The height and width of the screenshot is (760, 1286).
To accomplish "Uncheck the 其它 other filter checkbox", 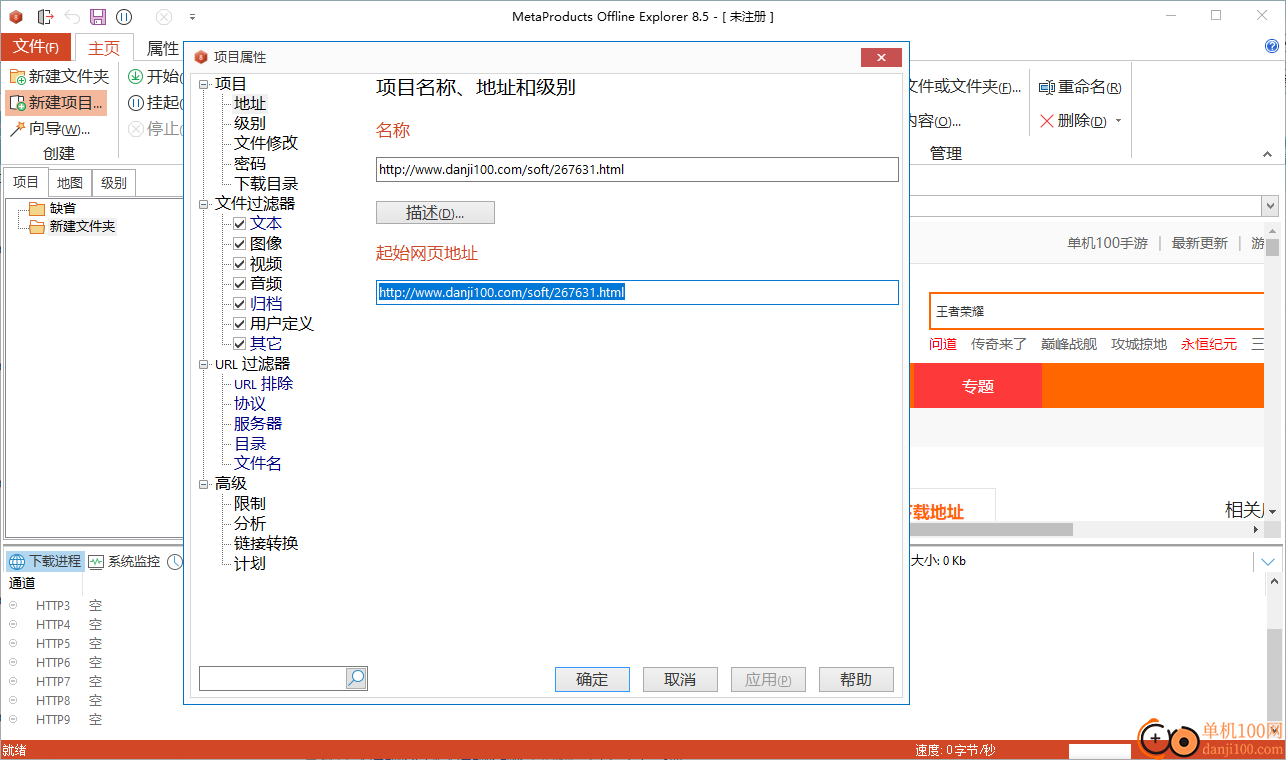I will coord(240,344).
